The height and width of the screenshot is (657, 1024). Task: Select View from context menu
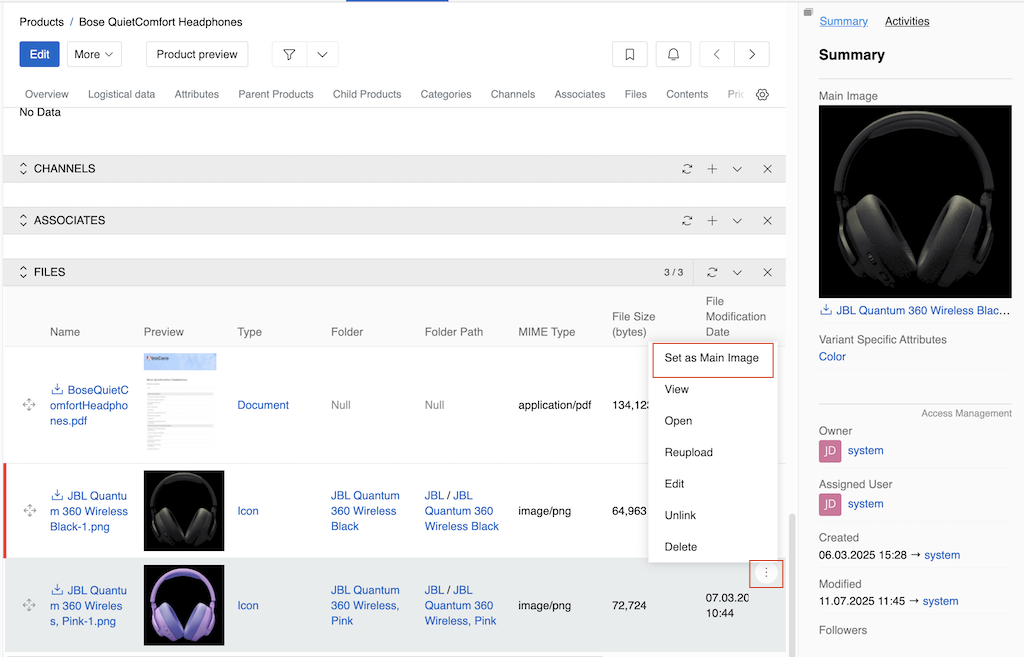(712, 389)
